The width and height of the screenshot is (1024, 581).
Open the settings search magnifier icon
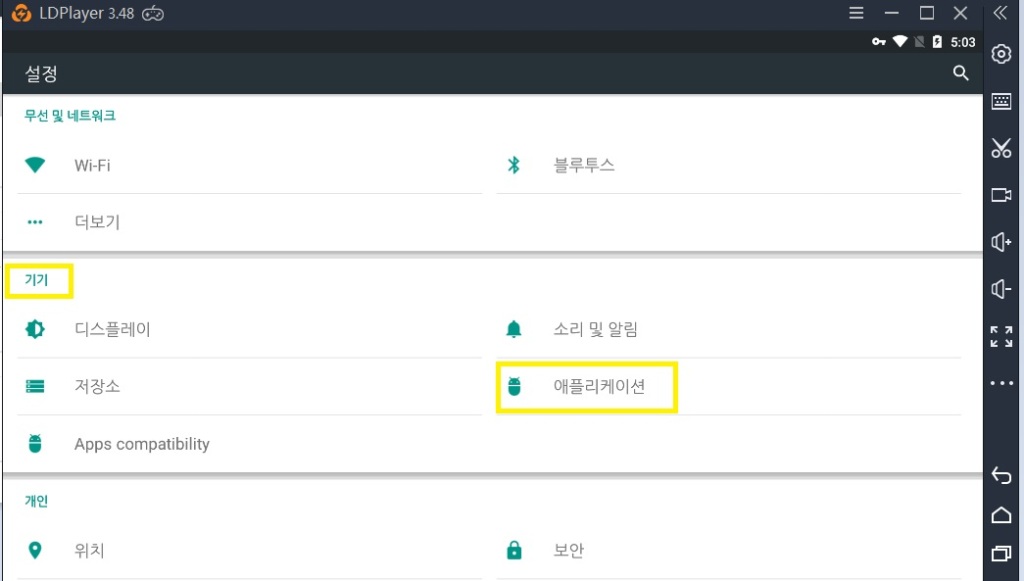point(960,72)
